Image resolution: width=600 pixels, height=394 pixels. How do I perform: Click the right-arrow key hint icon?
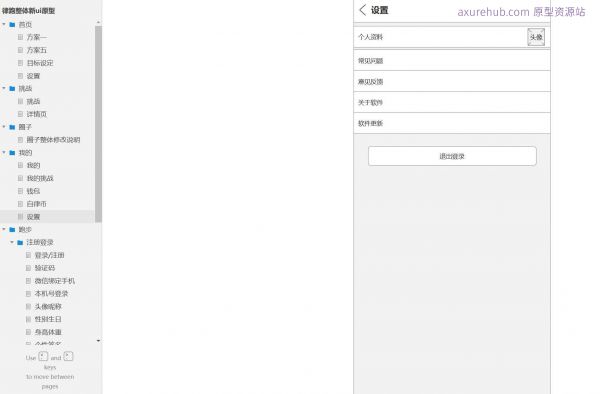coord(68,356)
